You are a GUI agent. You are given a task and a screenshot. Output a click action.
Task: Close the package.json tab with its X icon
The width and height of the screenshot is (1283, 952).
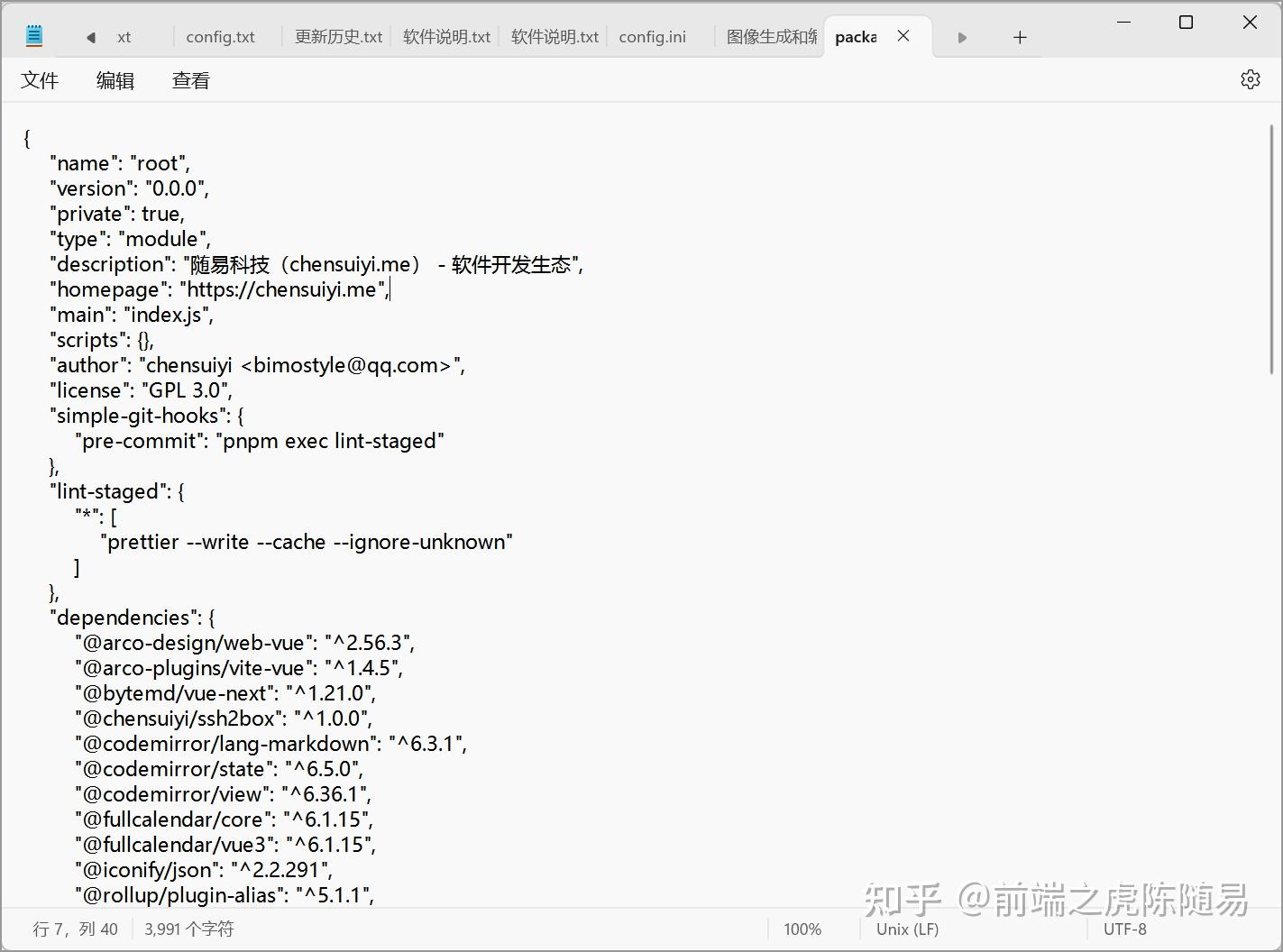(903, 36)
